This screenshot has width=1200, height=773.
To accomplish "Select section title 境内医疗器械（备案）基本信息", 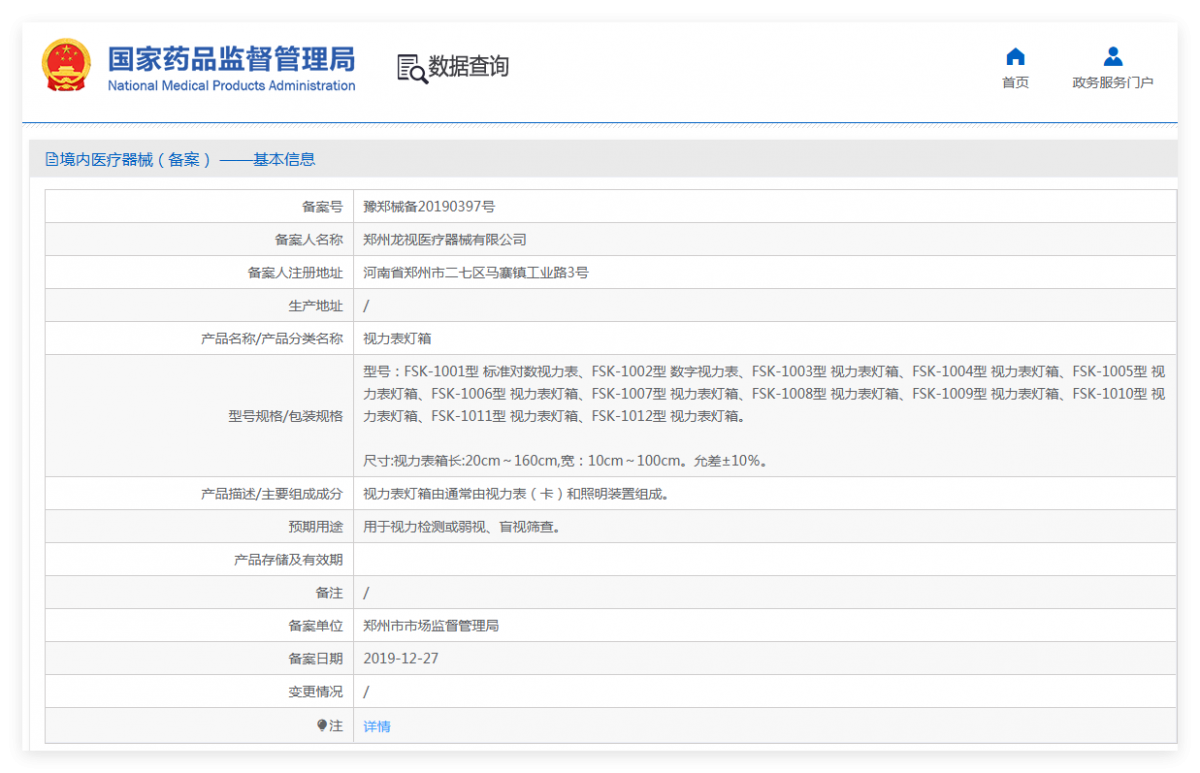I will click(x=187, y=159).
